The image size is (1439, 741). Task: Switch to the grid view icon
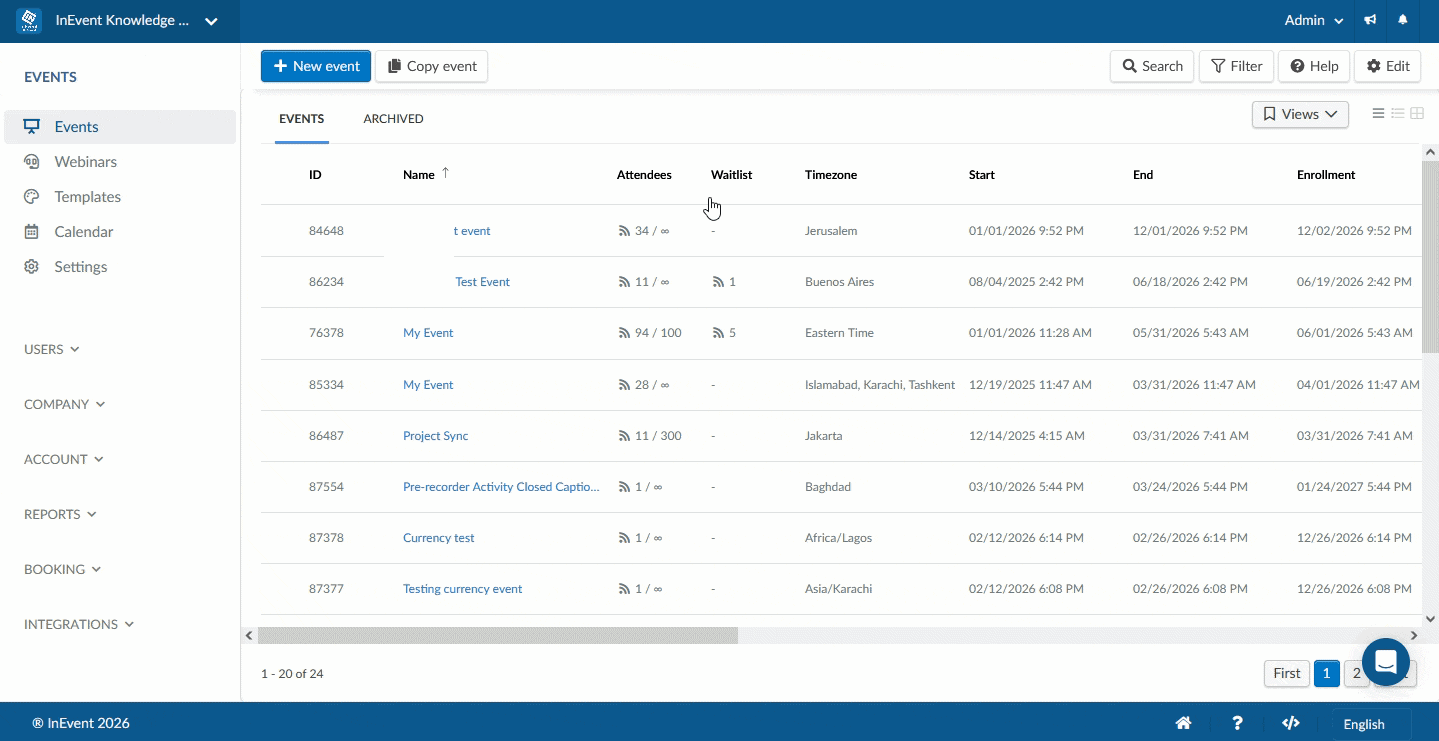[1417, 114]
